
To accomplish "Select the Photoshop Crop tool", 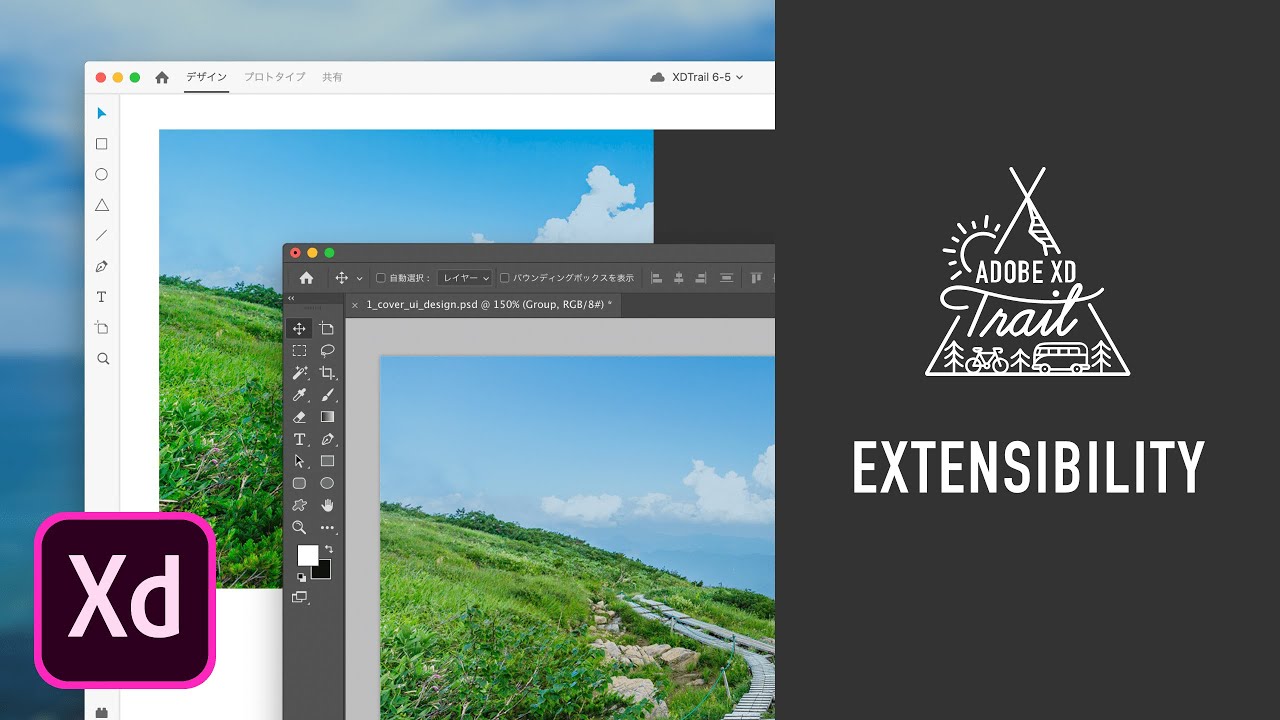I will click(x=327, y=373).
